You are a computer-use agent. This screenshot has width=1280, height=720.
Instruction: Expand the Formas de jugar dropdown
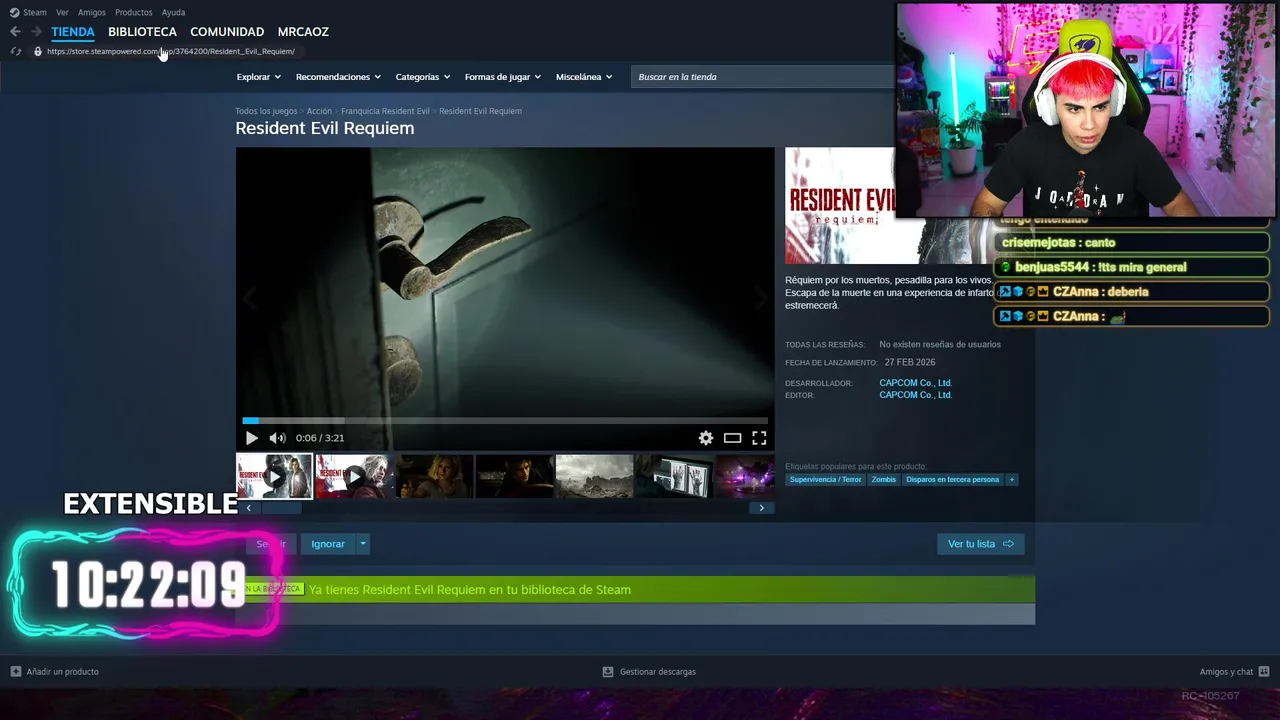coord(502,77)
